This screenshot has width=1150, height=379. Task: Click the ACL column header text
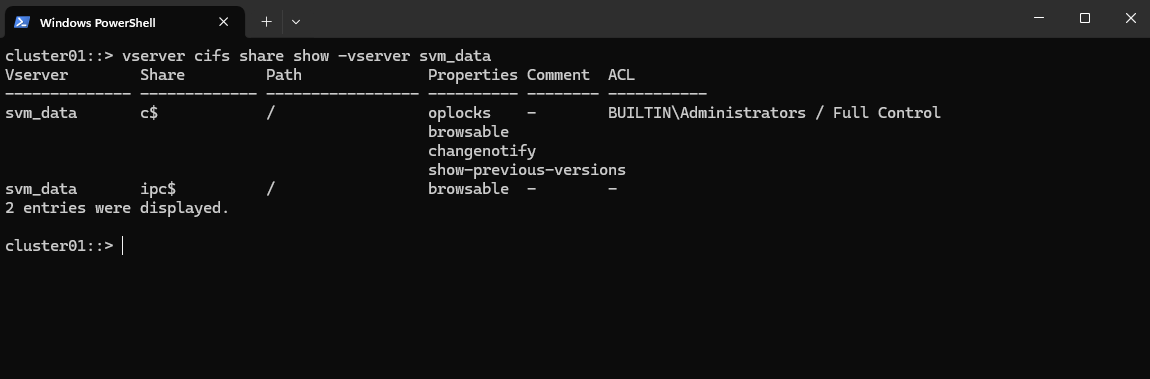(x=621, y=75)
